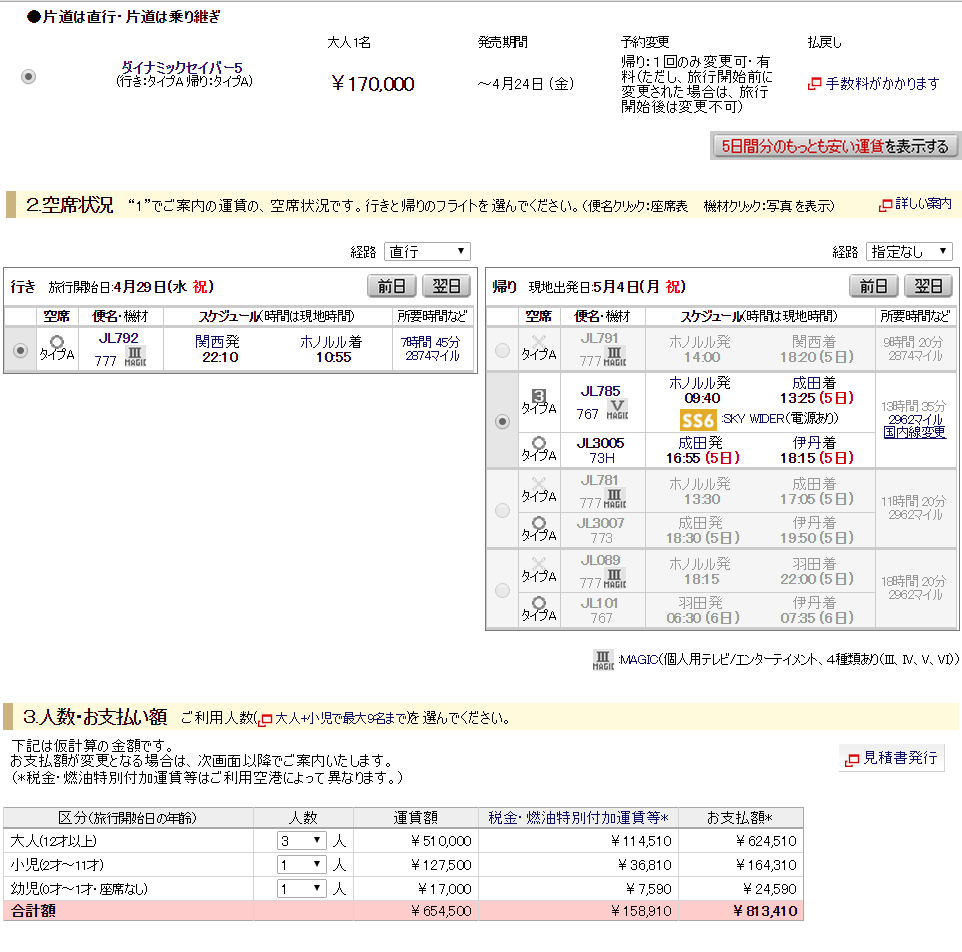962x952 pixels.
Task: Open the 幼児(0才〜1才) passenger count dropdown
Action: pyautogui.click(x=301, y=888)
